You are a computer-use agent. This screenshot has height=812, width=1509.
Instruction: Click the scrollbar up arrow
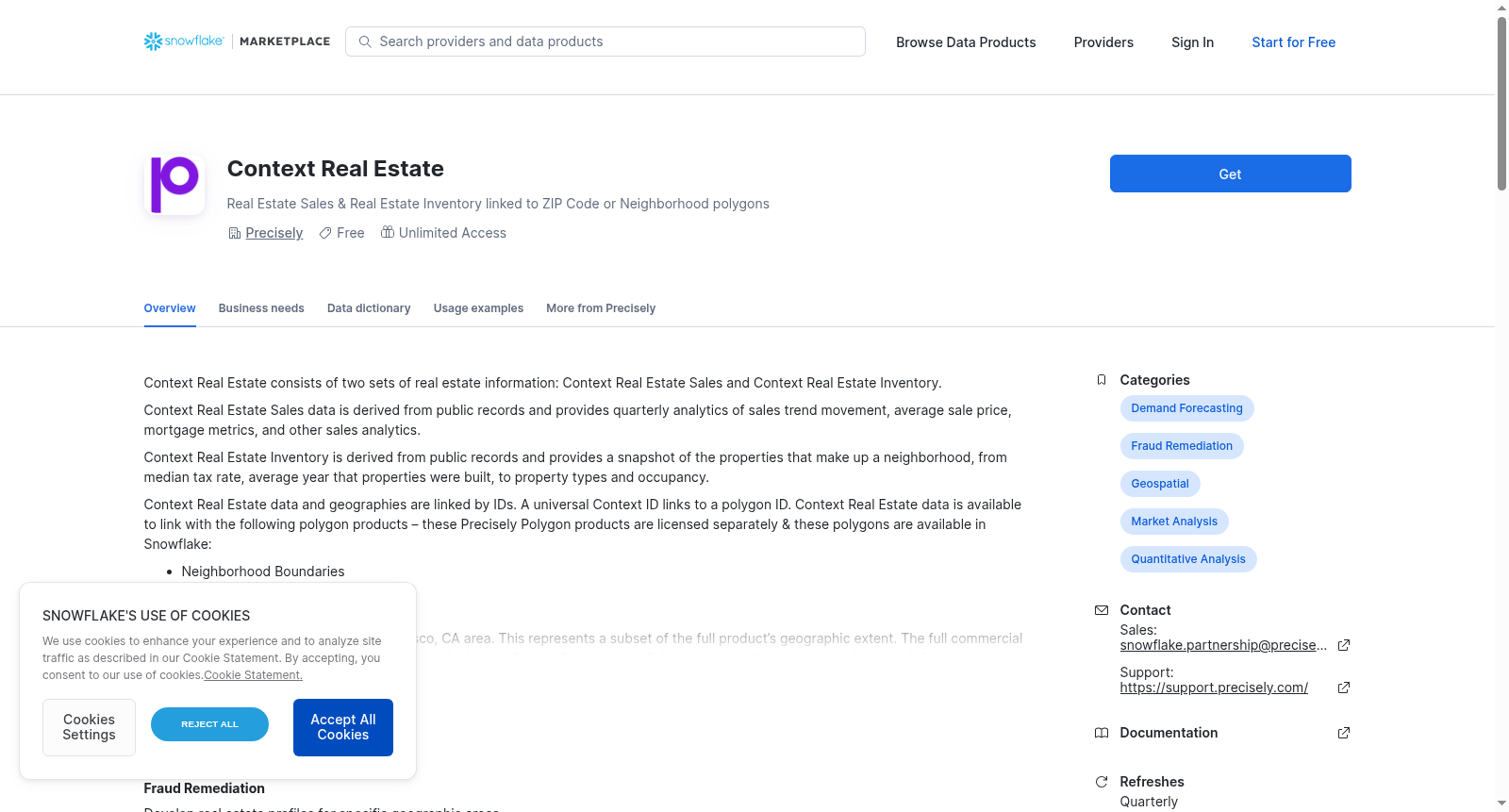(x=1501, y=8)
